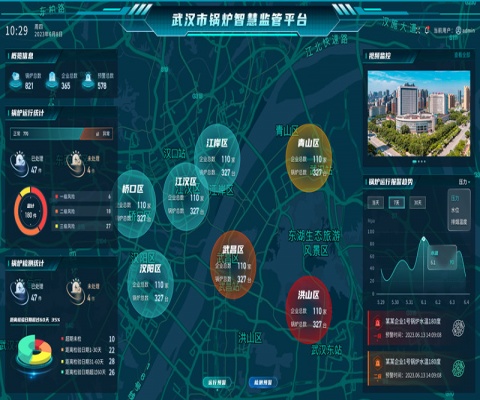Click the 视频监控 panel title
The image size is (480, 400).
click(x=379, y=56)
